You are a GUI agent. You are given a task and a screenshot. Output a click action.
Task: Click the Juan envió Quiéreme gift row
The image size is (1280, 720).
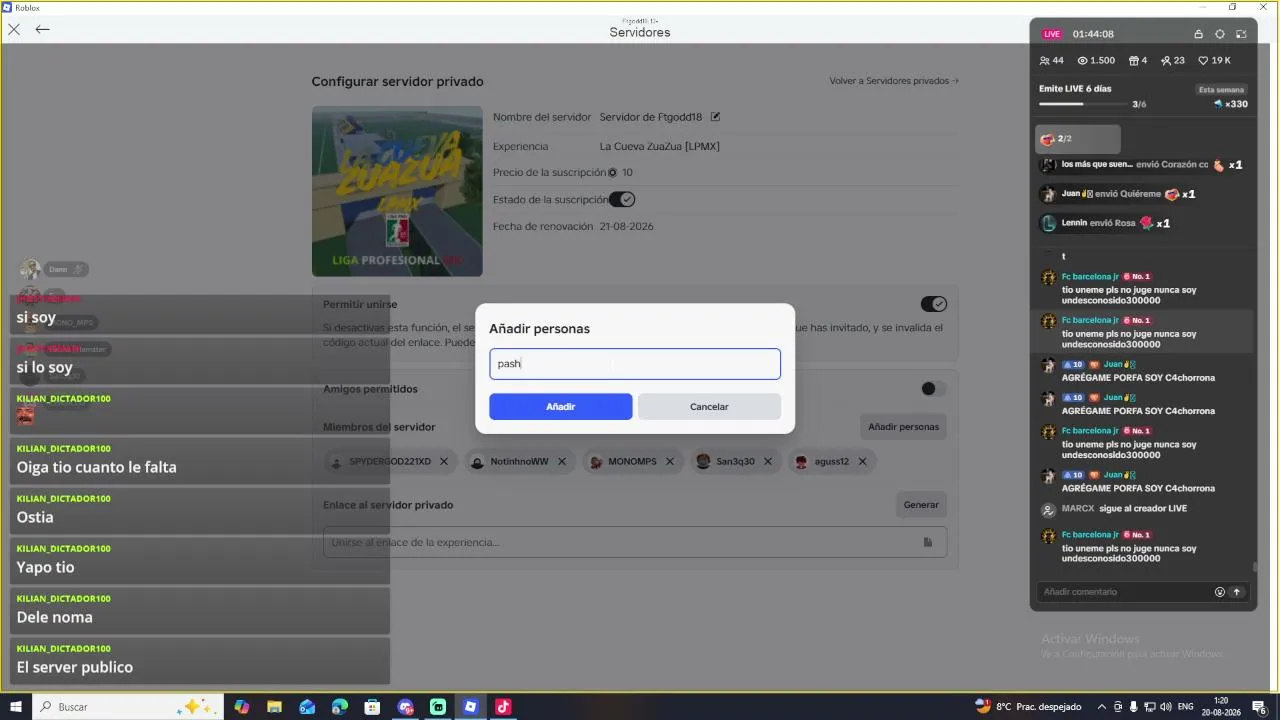coord(1118,194)
